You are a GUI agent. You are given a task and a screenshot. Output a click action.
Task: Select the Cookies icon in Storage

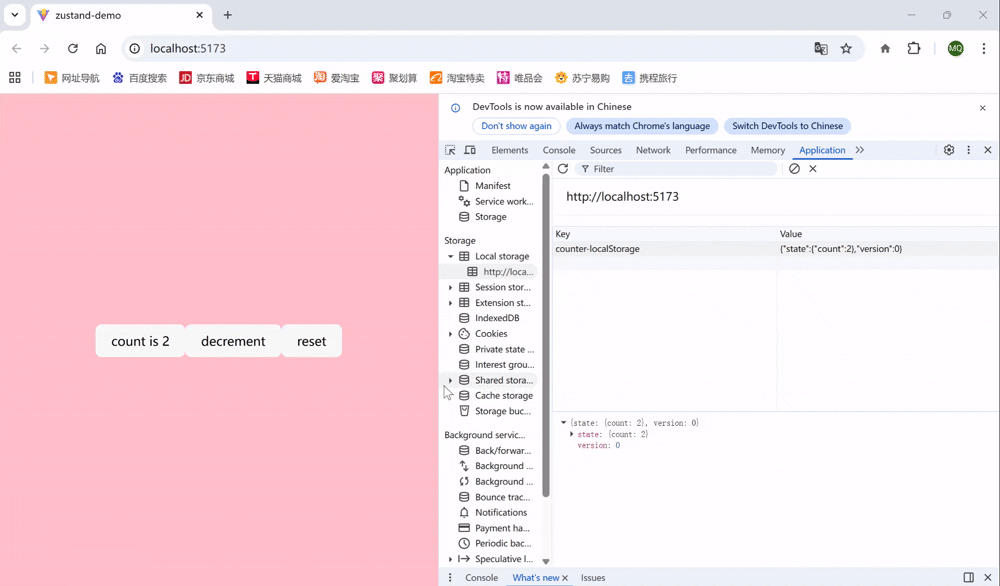click(x=463, y=333)
